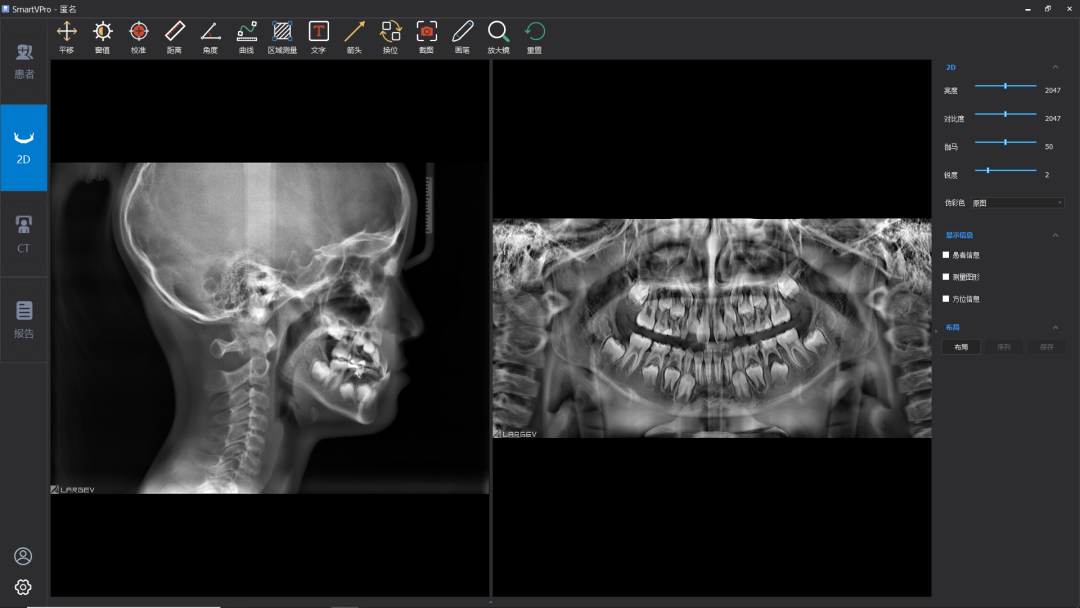Click the sharpness value 2

(1047, 175)
